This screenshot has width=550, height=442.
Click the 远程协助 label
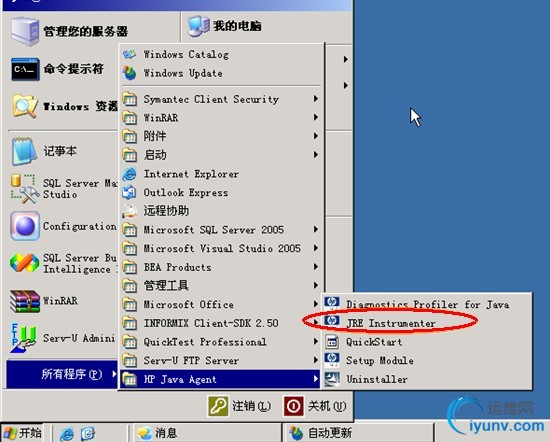[166, 211]
